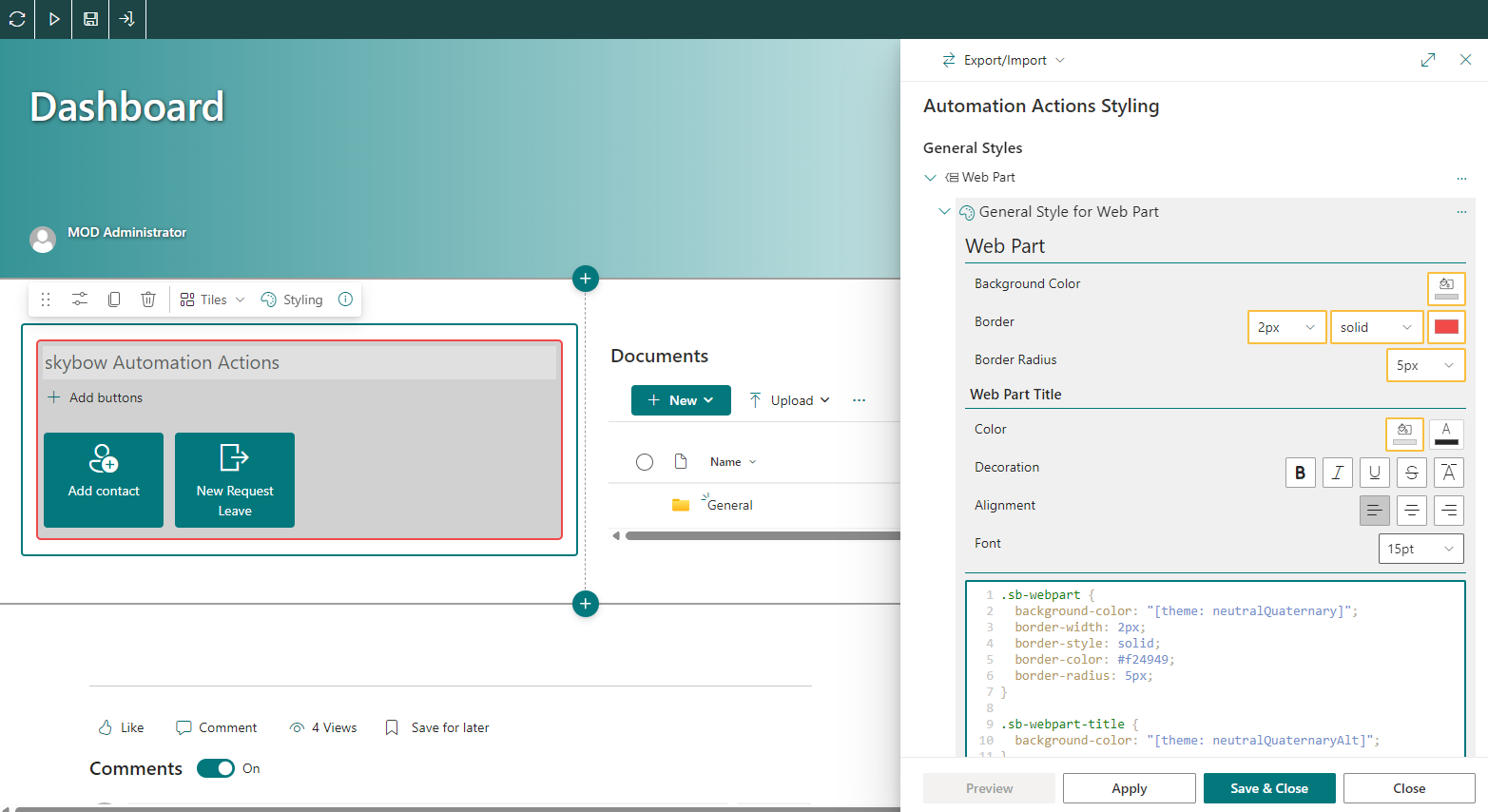Click the save disk icon in top toolbar
Image resolution: width=1488 pixels, height=812 pixels.
[x=90, y=19]
